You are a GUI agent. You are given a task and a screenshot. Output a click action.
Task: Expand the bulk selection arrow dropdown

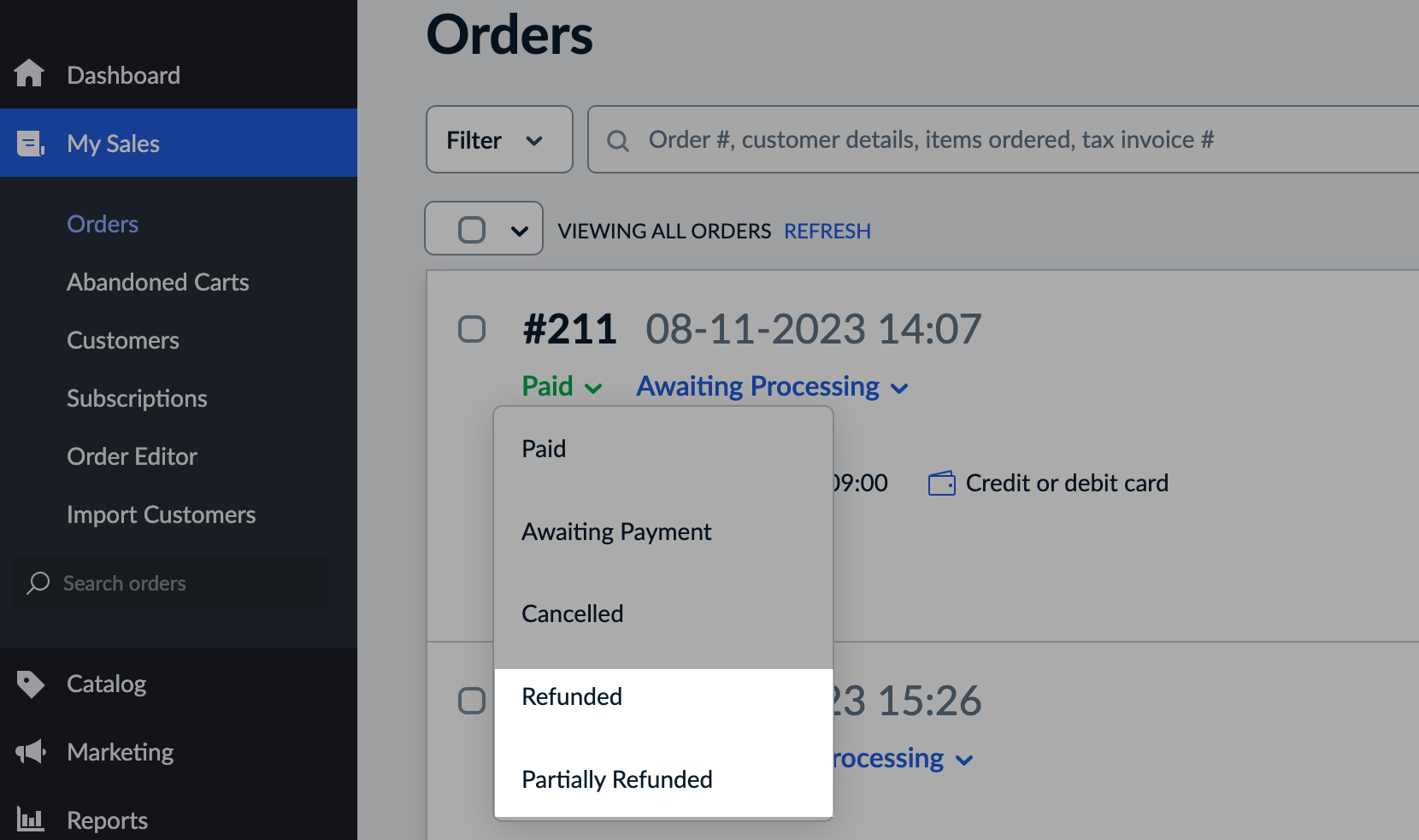pos(519,228)
